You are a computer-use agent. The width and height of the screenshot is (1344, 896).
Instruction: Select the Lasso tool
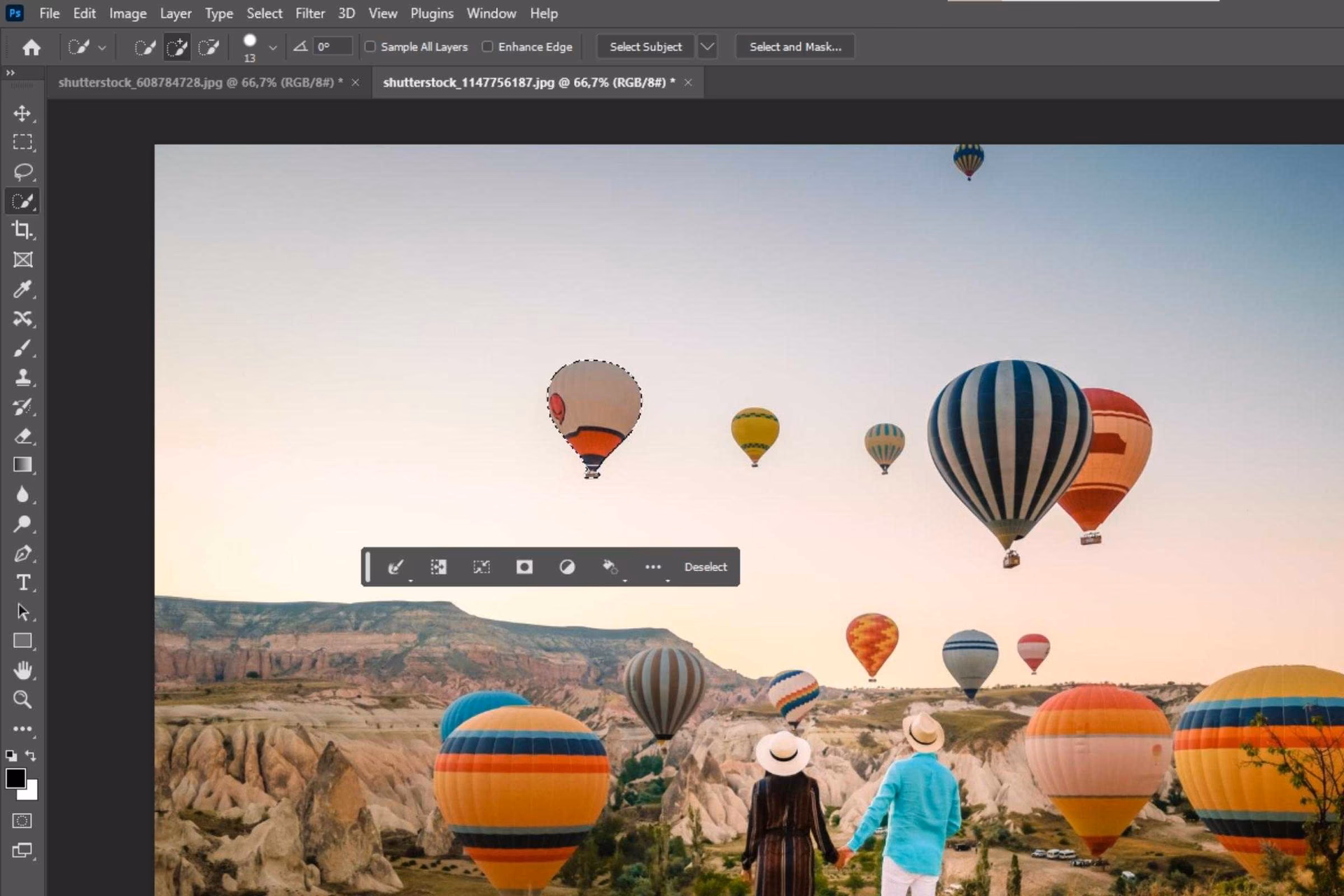click(23, 171)
